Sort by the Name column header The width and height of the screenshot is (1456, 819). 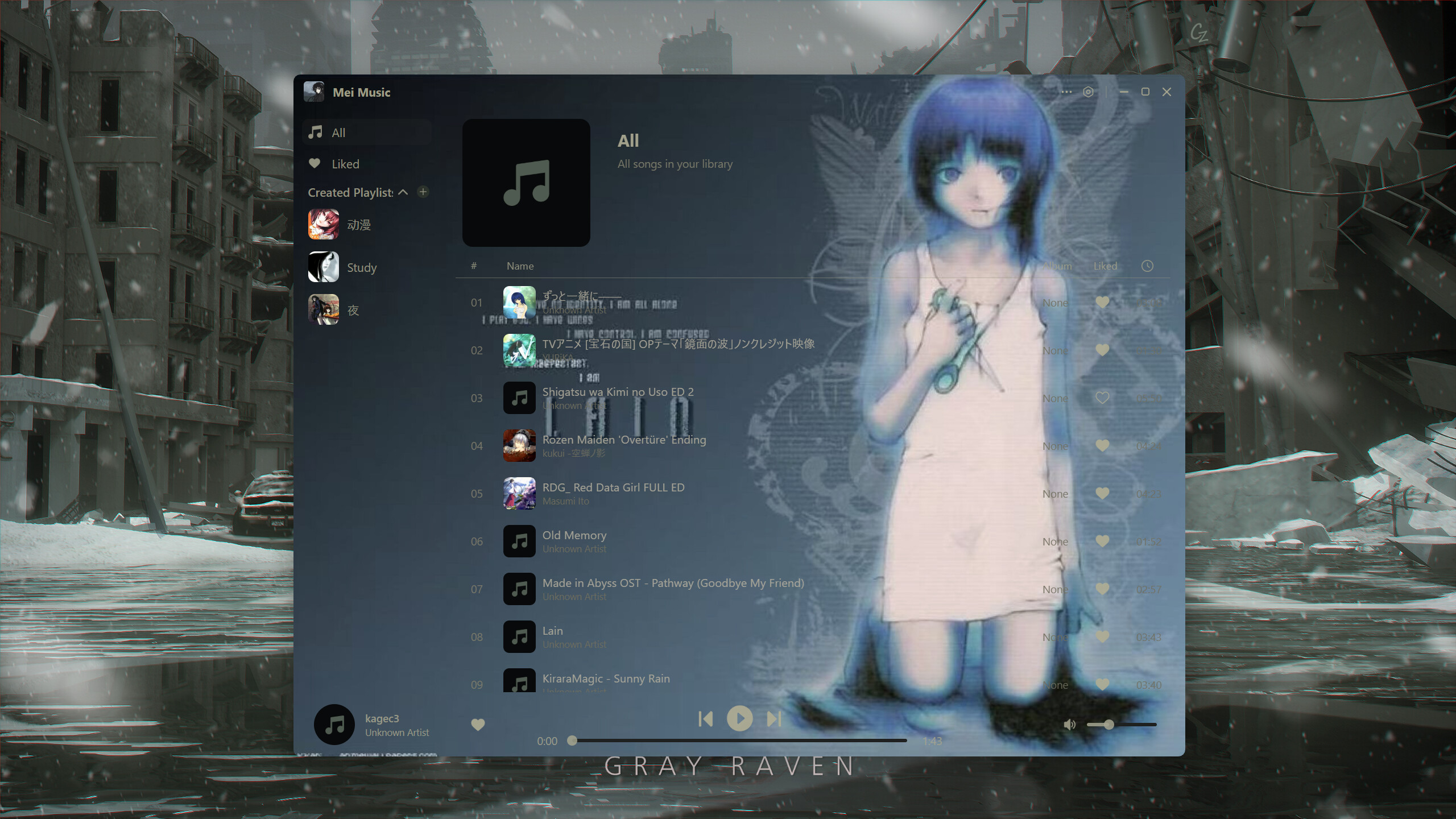(x=520, y=266)
